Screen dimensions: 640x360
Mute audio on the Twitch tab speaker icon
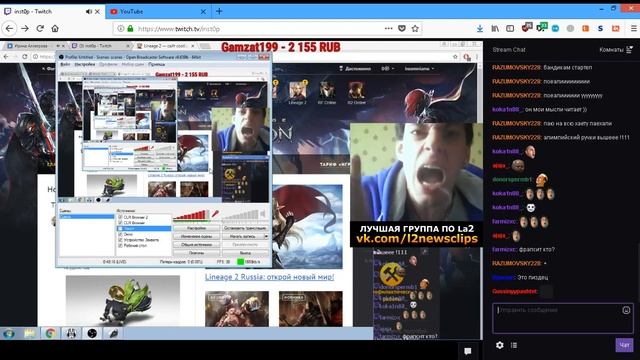89,12
